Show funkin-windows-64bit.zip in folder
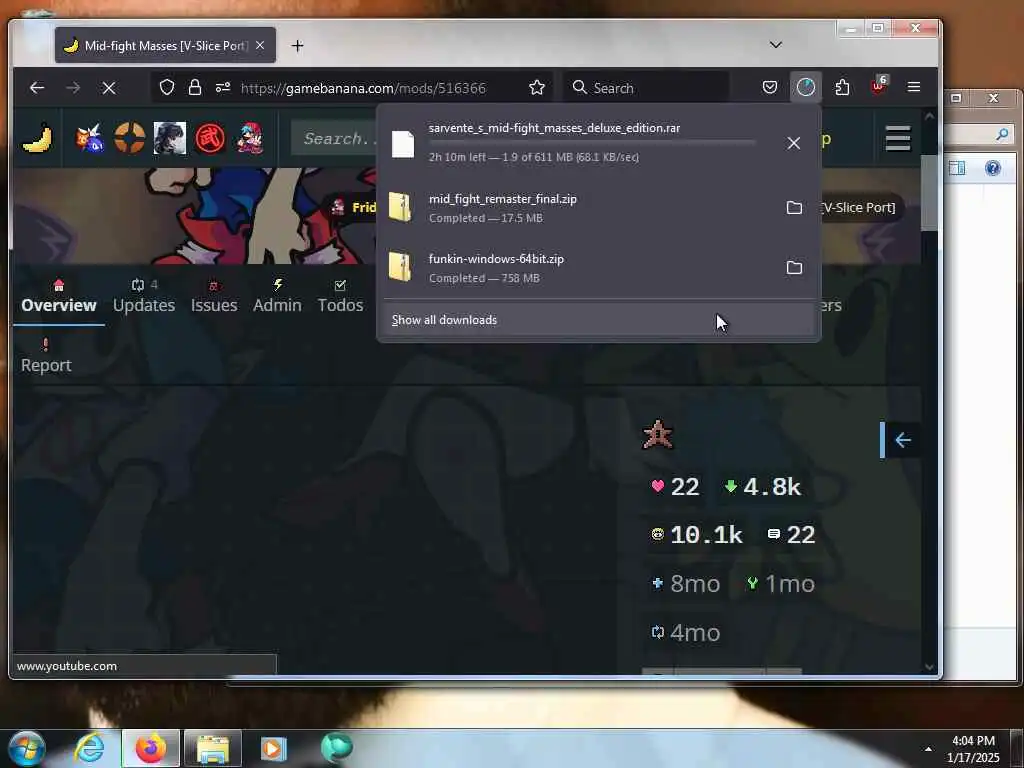Viewport: 1024px width, 768px height. (794, 268)
